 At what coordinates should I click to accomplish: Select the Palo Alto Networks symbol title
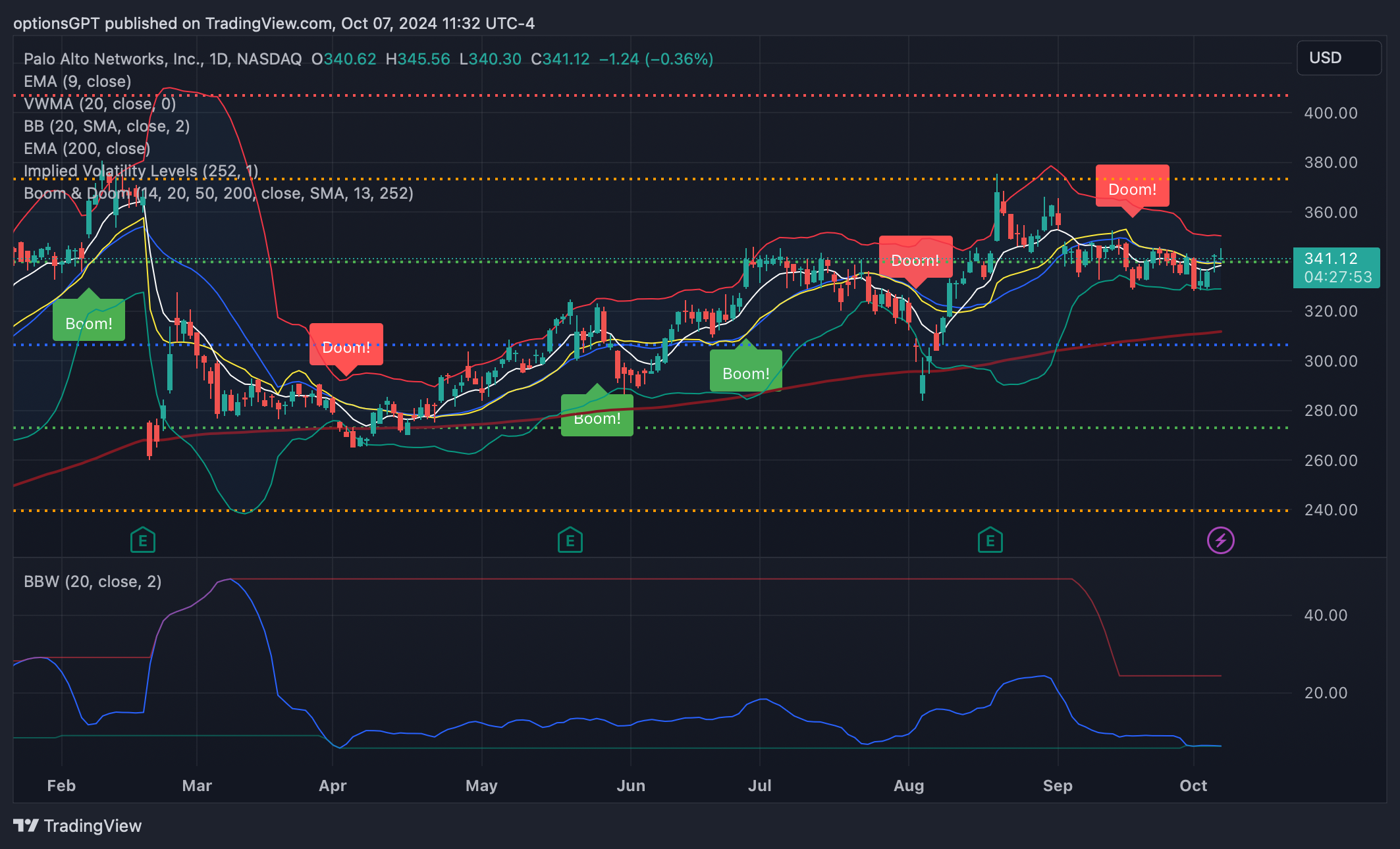(x=163, y=59)
